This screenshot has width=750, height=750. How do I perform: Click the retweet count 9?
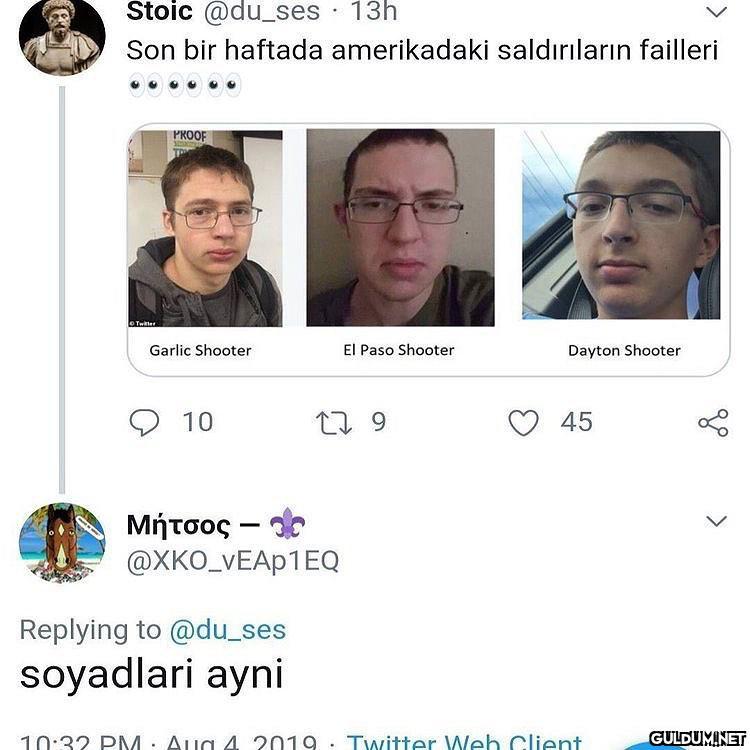click(378, 422)
